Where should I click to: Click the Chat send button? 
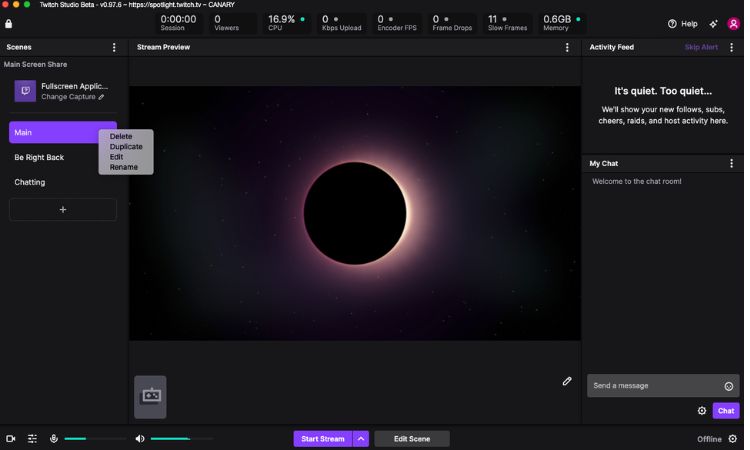[x=726, y=411]
